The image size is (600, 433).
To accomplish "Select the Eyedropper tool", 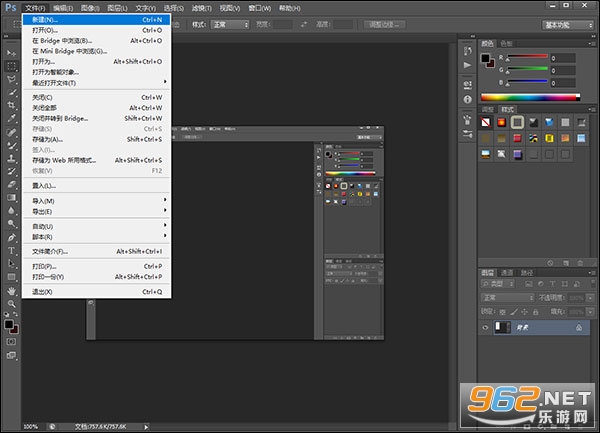I will click(11, 118).
